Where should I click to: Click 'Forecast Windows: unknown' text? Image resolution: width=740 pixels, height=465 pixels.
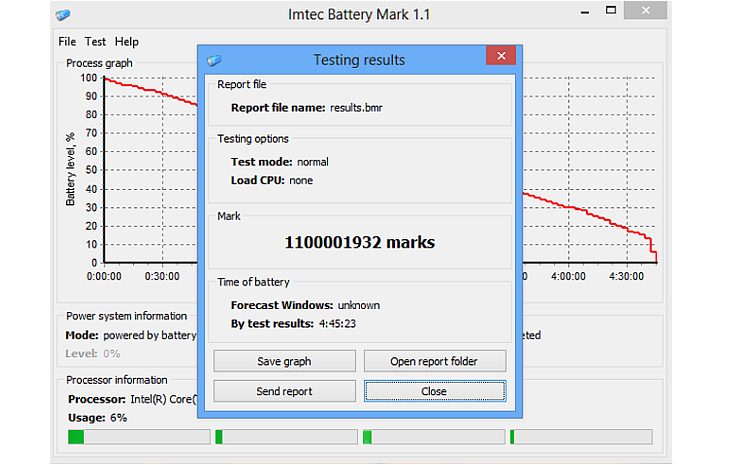tap(305, 305)
